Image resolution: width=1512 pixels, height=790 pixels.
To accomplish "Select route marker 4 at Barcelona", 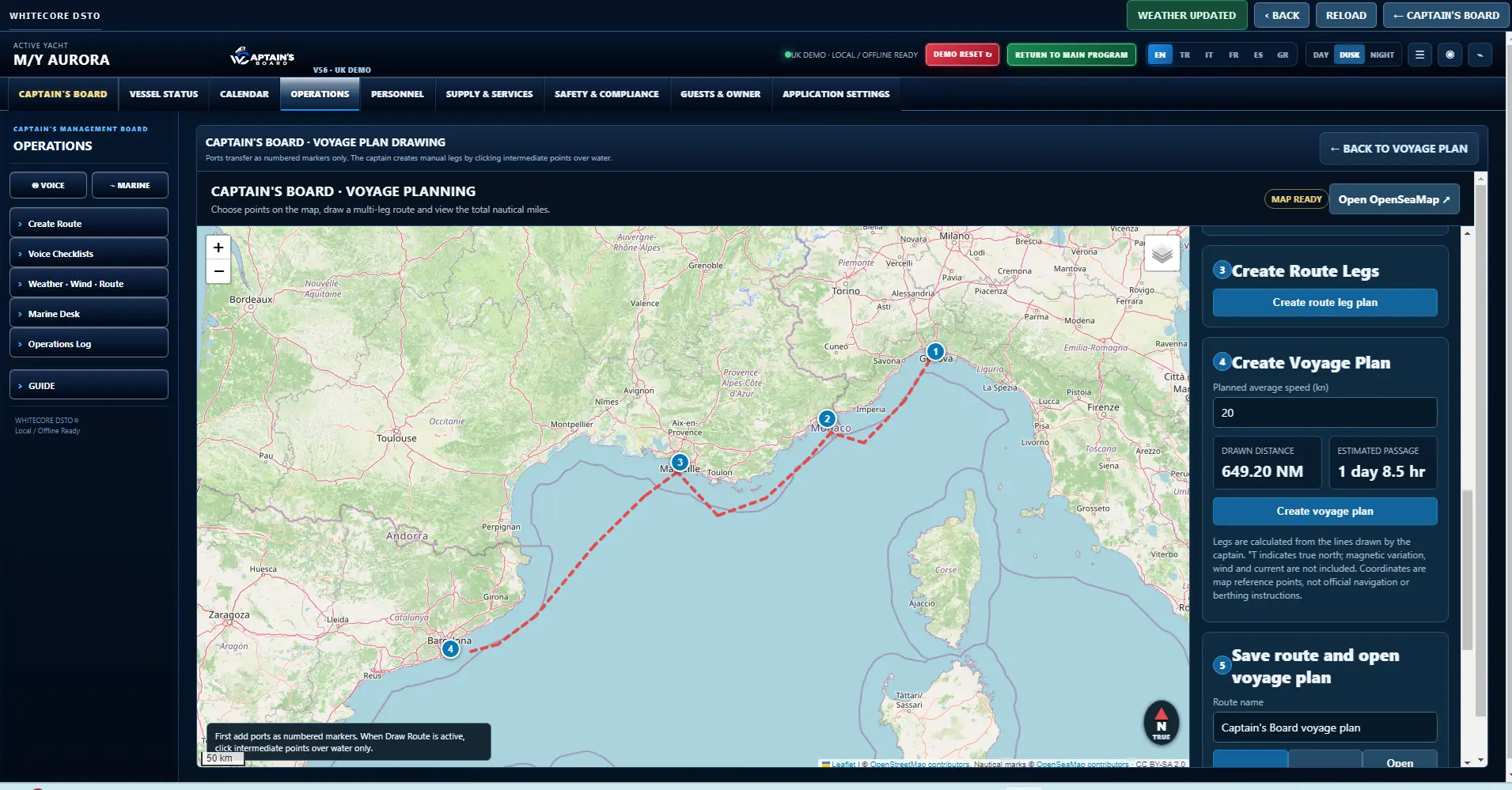I will coord(450,648).
